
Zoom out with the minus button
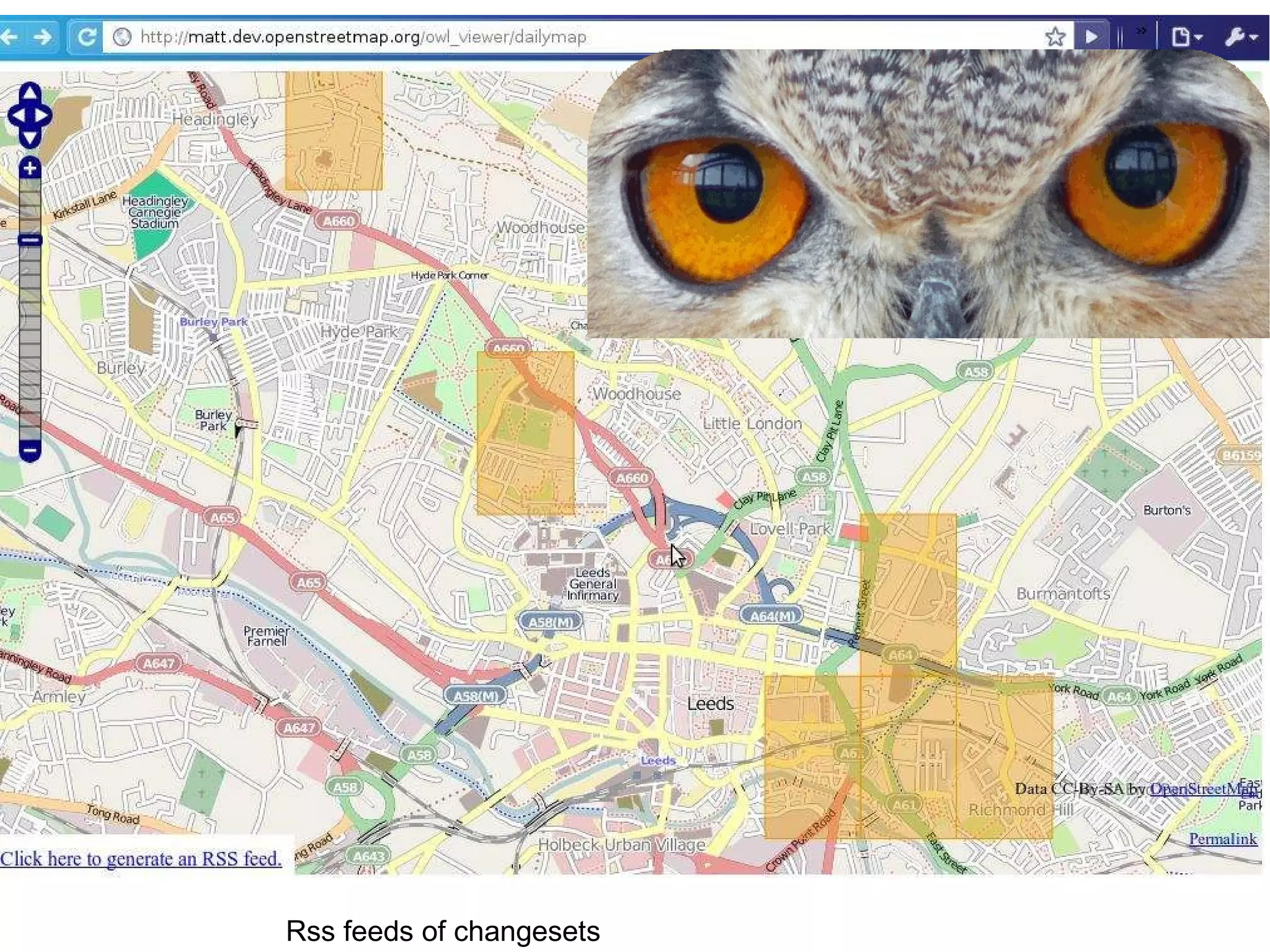tap(30, 450)
